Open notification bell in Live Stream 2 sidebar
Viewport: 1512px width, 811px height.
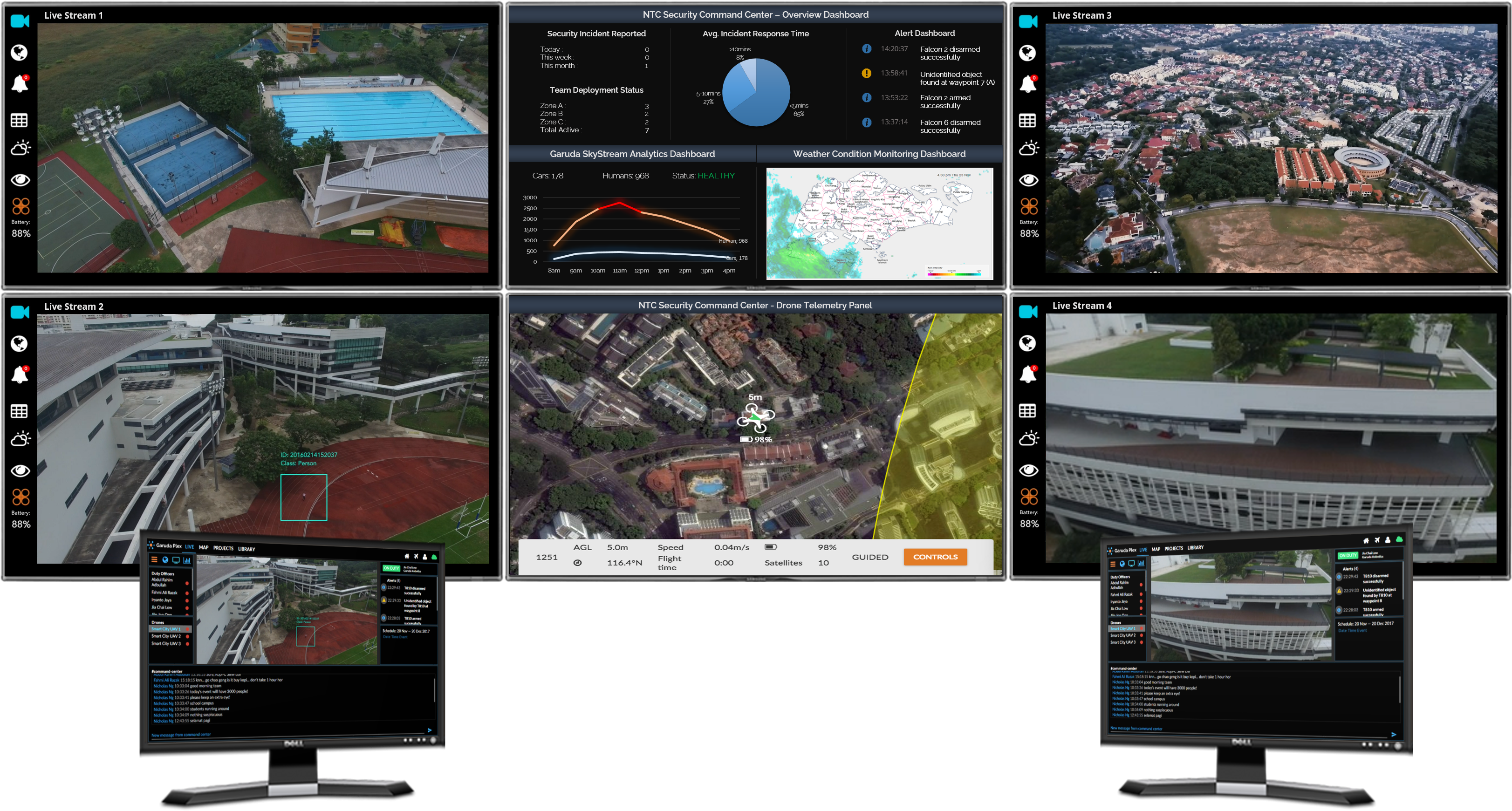(x=20, y=375)
